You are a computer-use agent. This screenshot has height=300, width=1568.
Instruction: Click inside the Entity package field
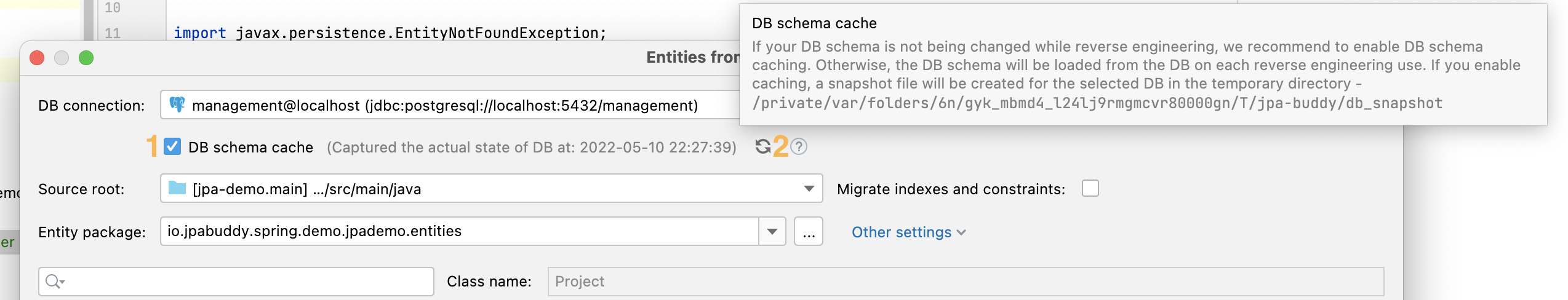point(459,231)
